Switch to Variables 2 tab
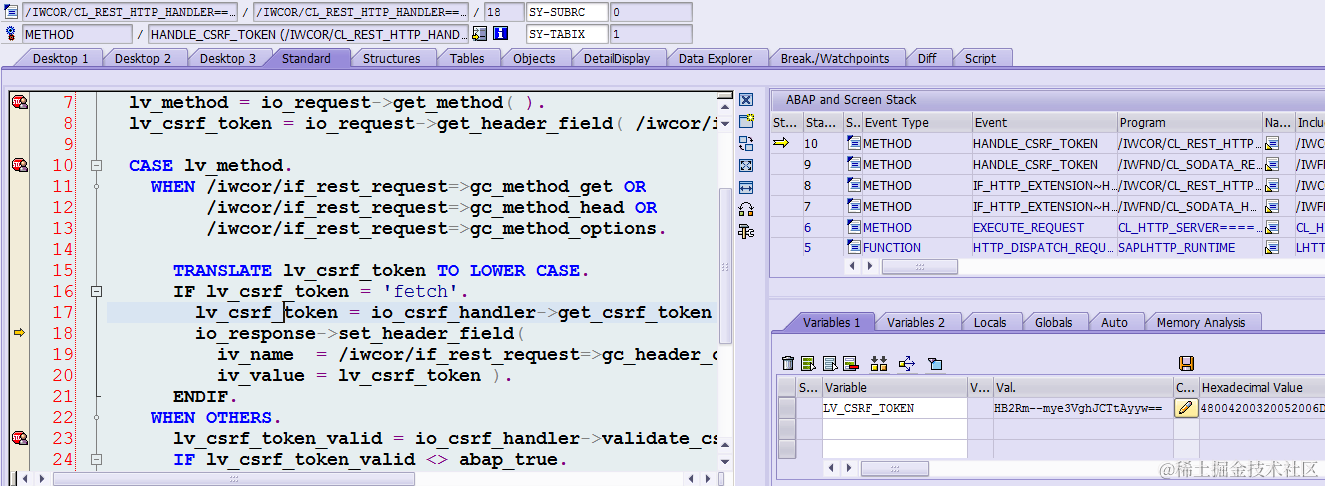The image size is (1325, 486). click(916, 322)
